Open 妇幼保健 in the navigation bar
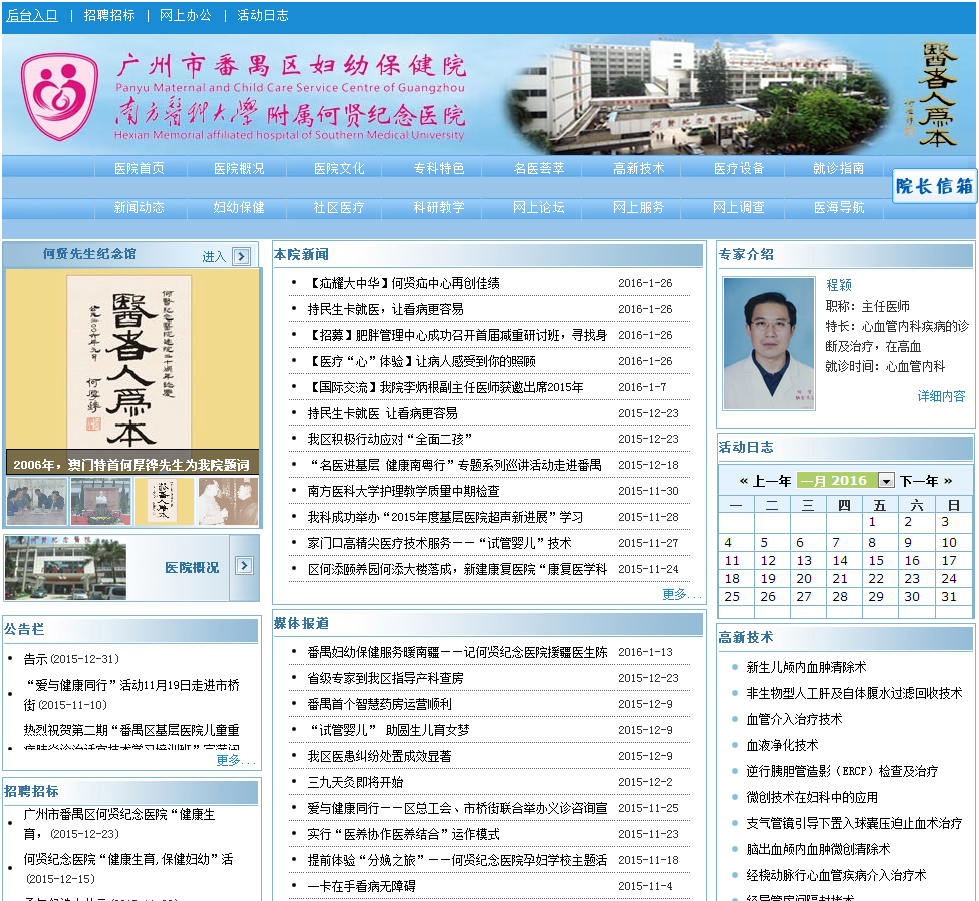This screenshot has width=979, height=901. [x=239, y=207]
